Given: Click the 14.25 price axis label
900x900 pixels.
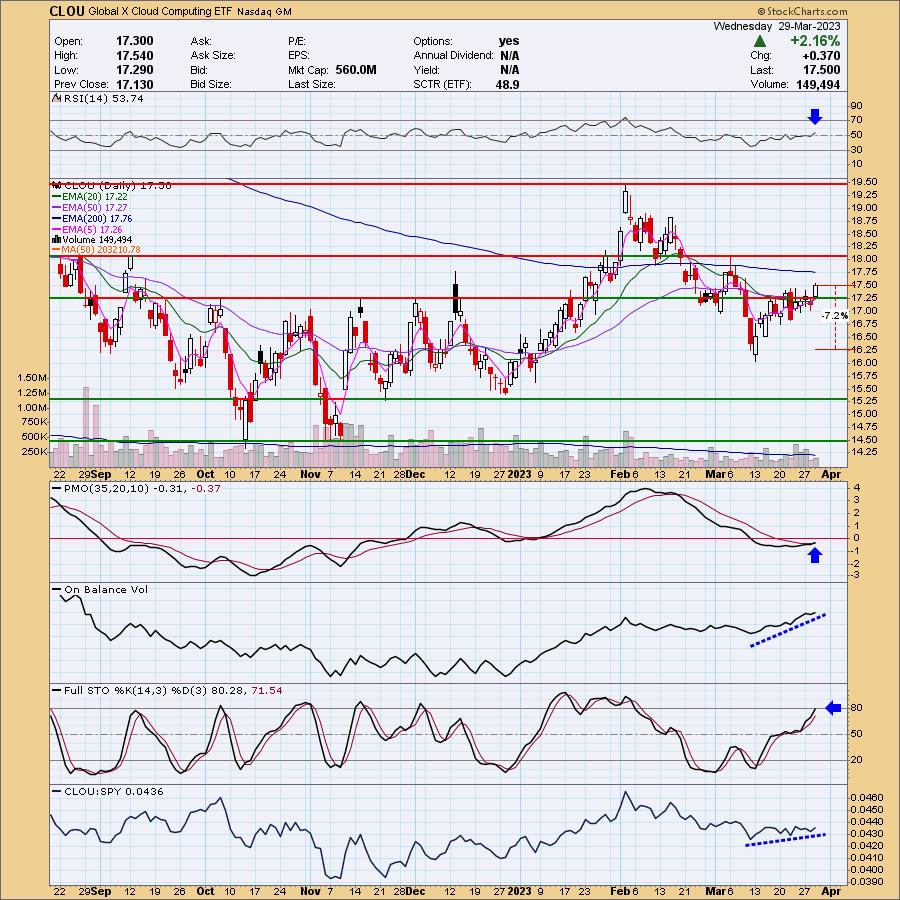Looking at the screenshot, I should 864,452.
